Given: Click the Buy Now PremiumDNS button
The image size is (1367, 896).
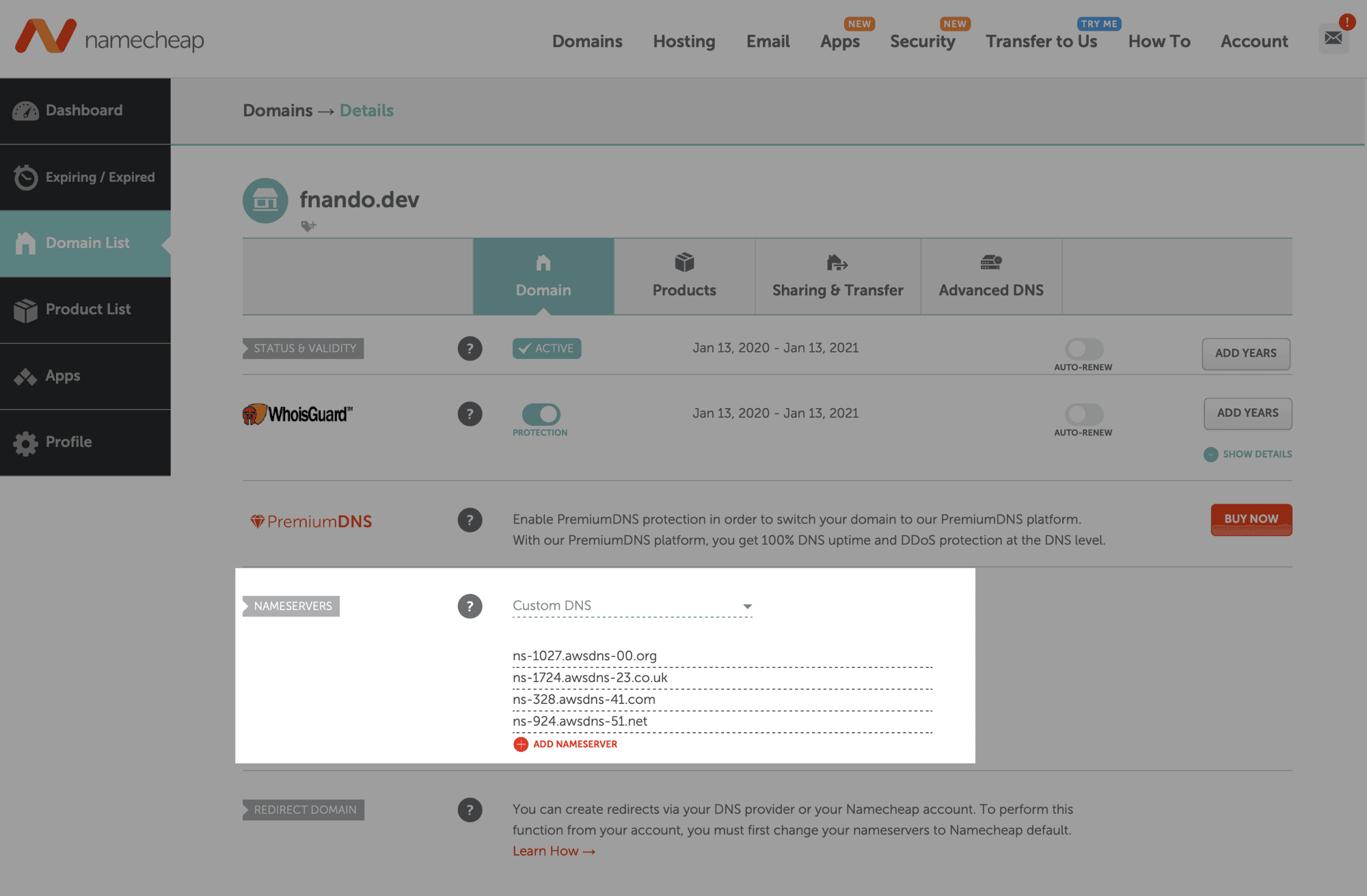Looking at the screenshot, I should pyautogui.click(x=1251, y=519).
